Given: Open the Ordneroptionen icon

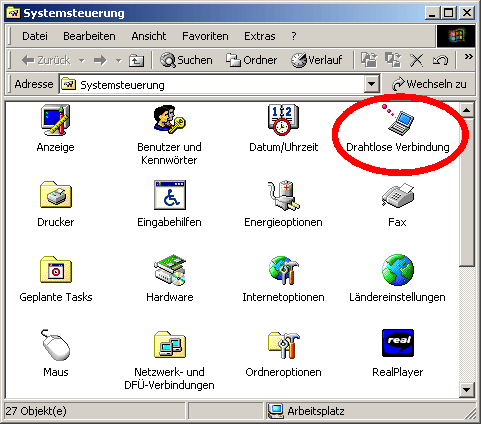Looking at the screenshot, I should tap(284, 345).
